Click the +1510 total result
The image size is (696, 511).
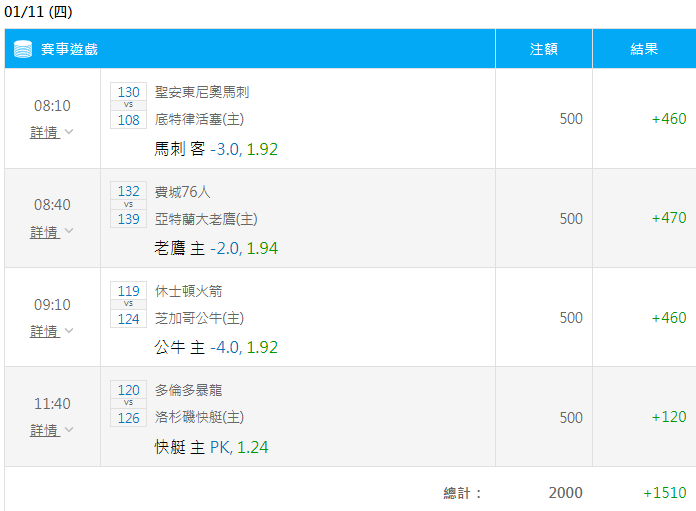(x=665, y=492)
